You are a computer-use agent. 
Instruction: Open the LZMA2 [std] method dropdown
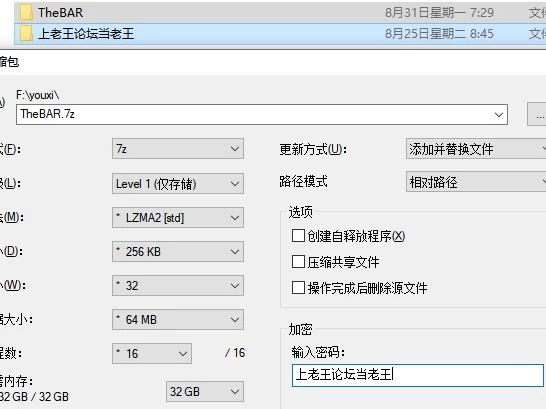[x=178, y=218]
